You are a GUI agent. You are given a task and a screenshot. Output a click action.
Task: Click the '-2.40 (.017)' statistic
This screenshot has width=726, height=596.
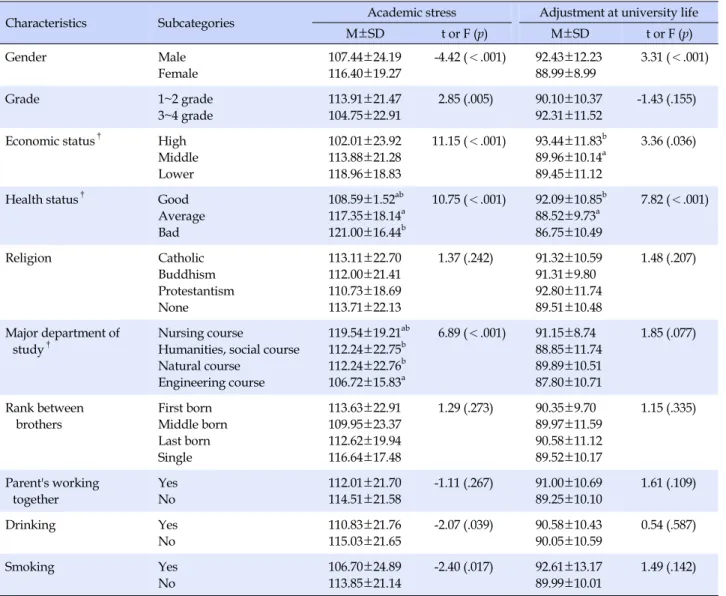click(463, 567)
